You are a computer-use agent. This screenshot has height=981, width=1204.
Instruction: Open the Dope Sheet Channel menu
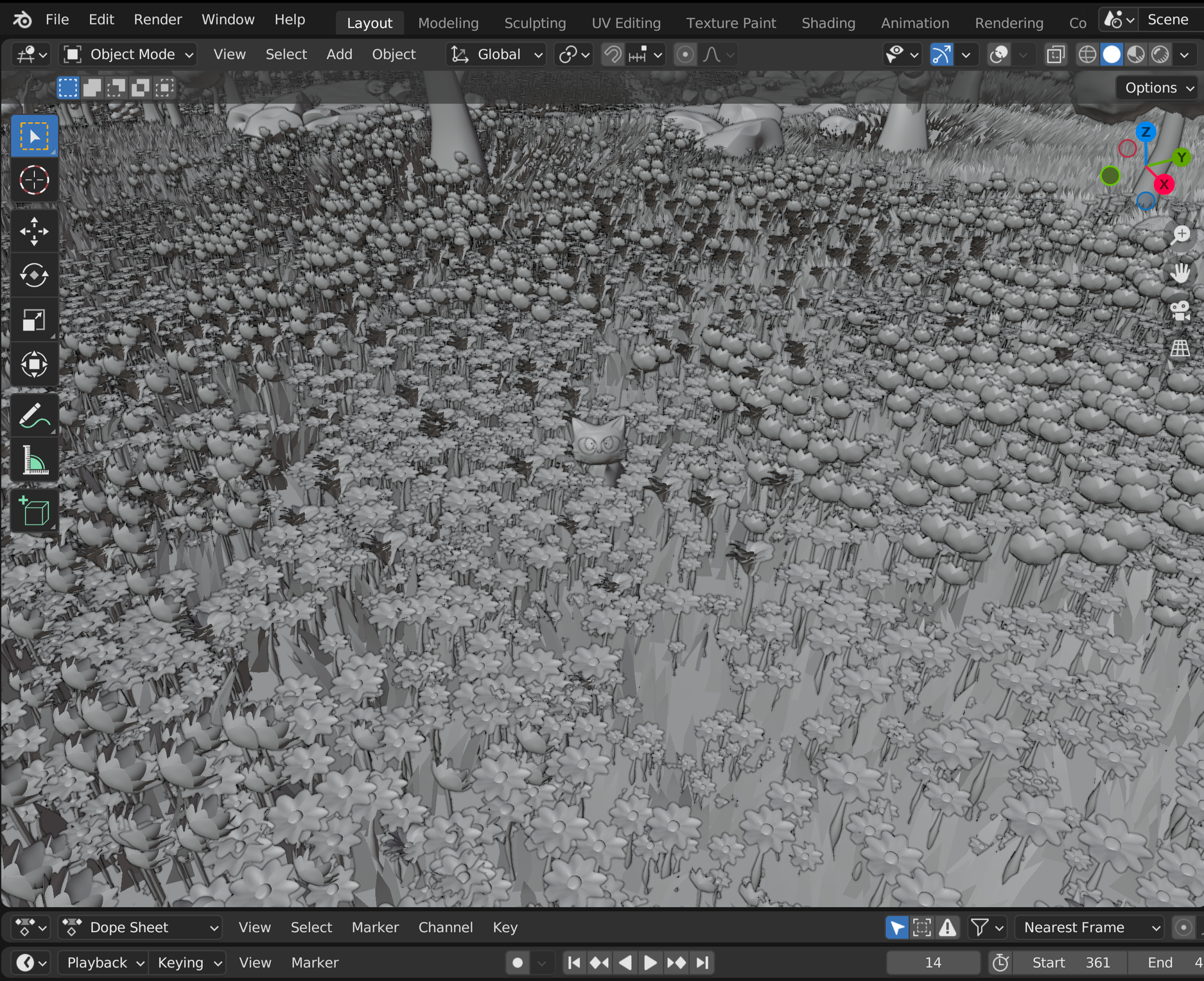point(446,927)
